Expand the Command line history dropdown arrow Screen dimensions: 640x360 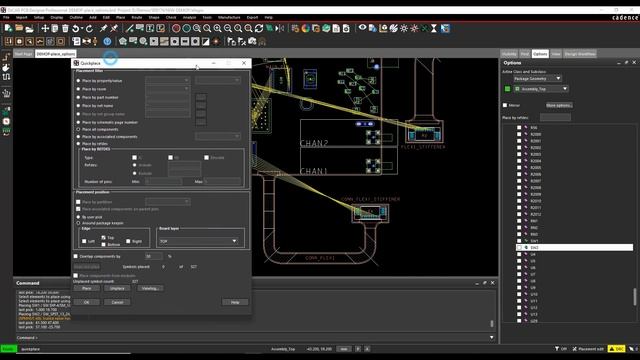[491, 337]
